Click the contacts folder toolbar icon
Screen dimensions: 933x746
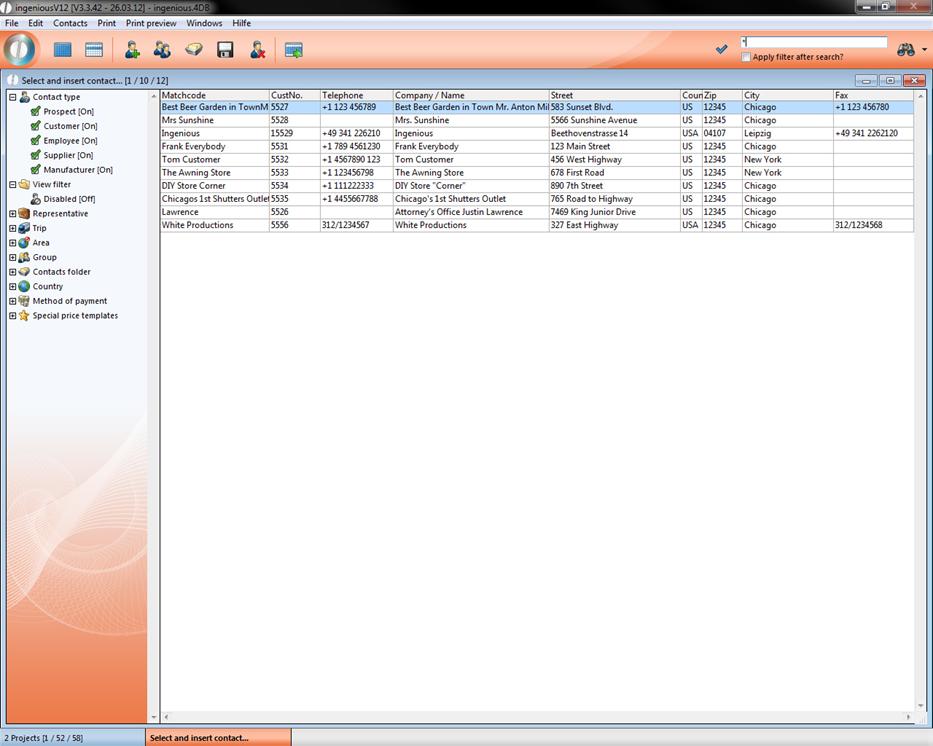pos(193,50)
